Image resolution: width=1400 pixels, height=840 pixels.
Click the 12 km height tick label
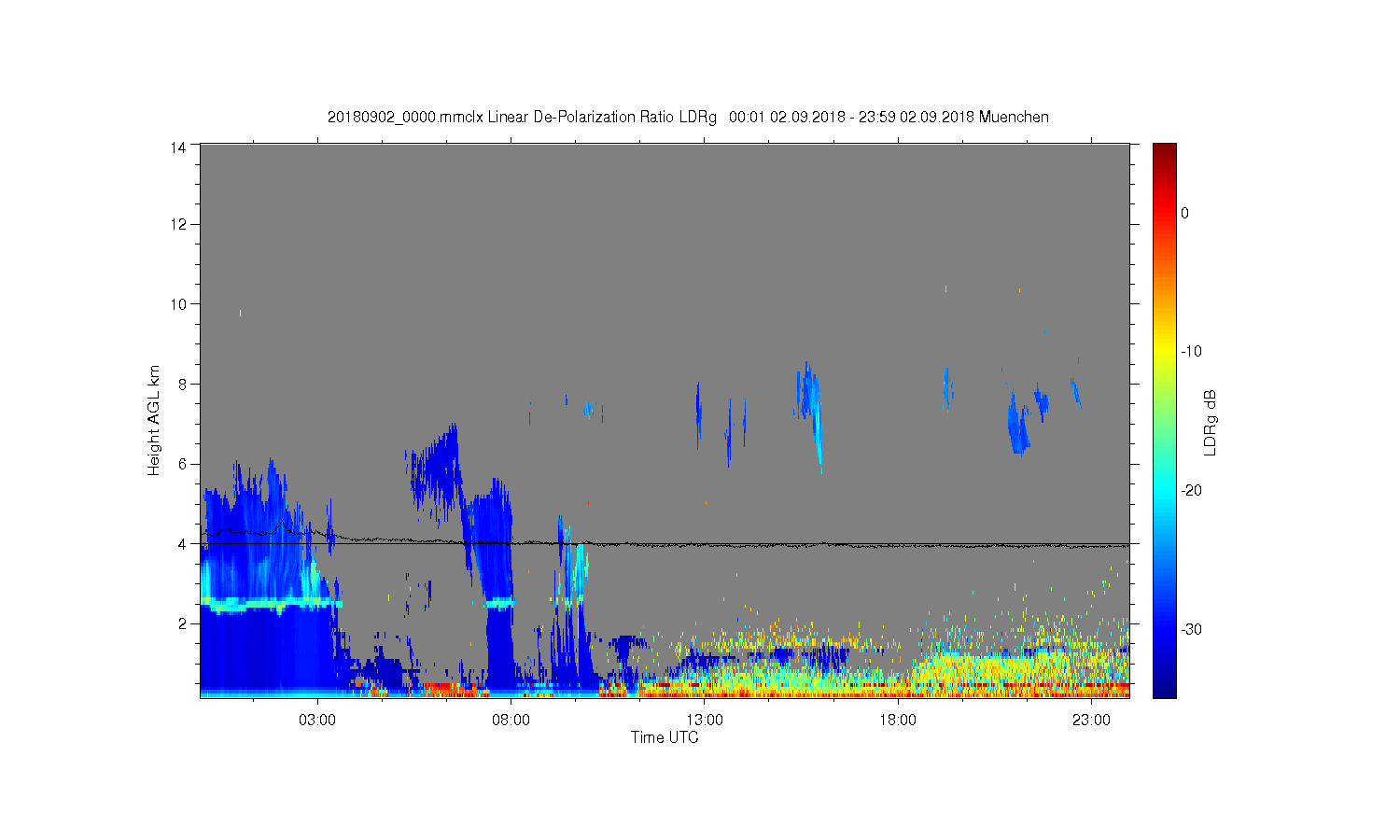178,224
